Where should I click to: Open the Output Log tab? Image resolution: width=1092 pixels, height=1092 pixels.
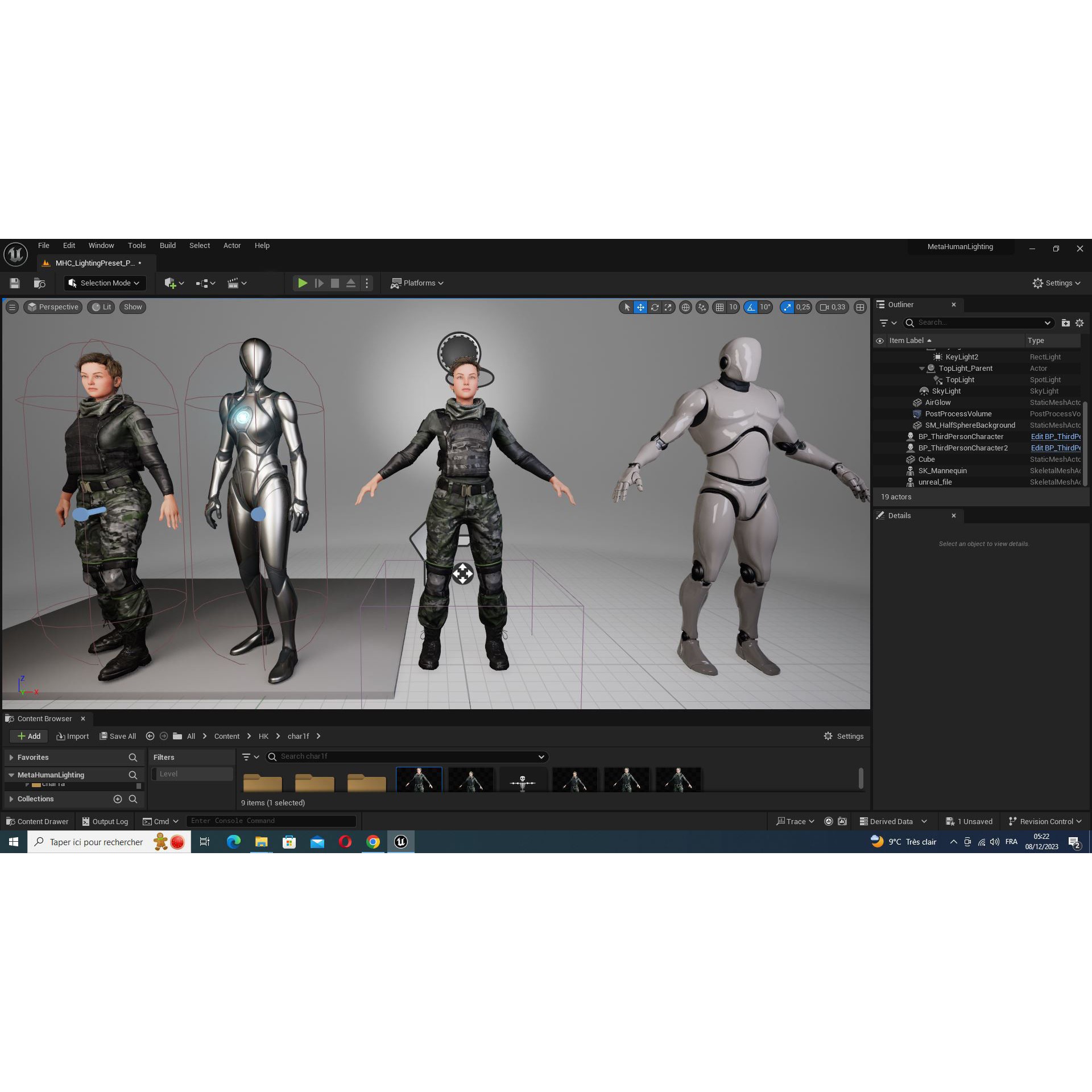[x=105, y=821]
